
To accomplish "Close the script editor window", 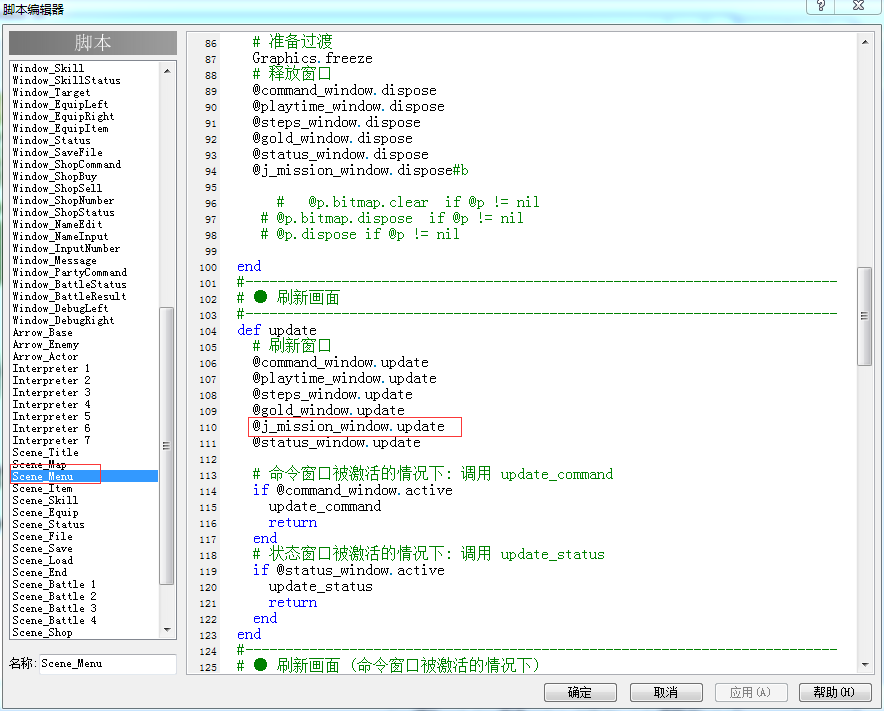I will coord(858,6).
